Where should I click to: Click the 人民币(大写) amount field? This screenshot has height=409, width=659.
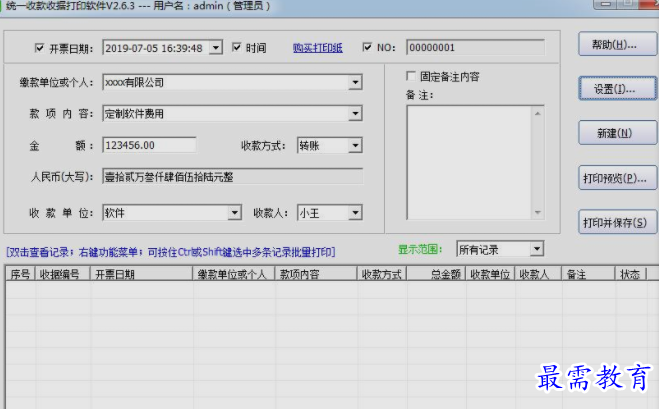point(232,177)
